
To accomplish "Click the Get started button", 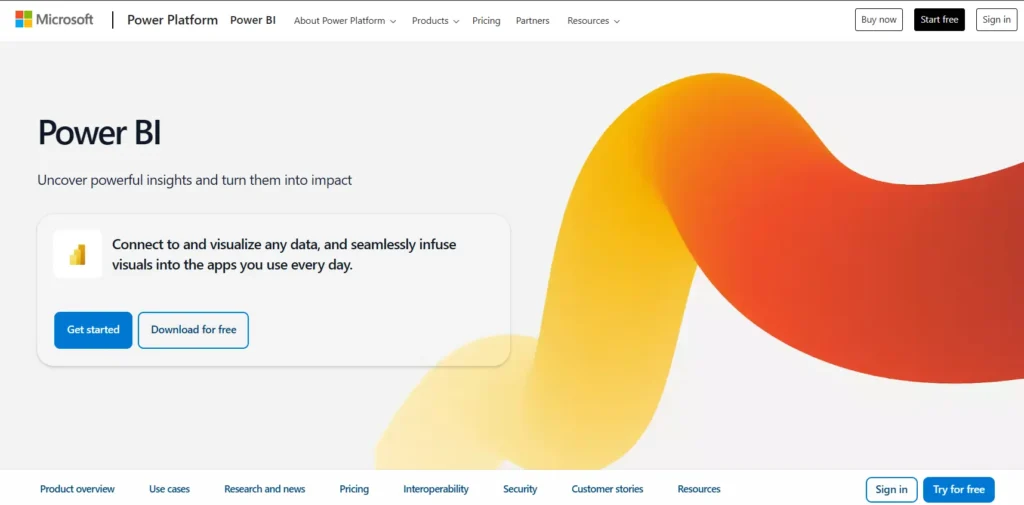I will [x=93, y=330].
